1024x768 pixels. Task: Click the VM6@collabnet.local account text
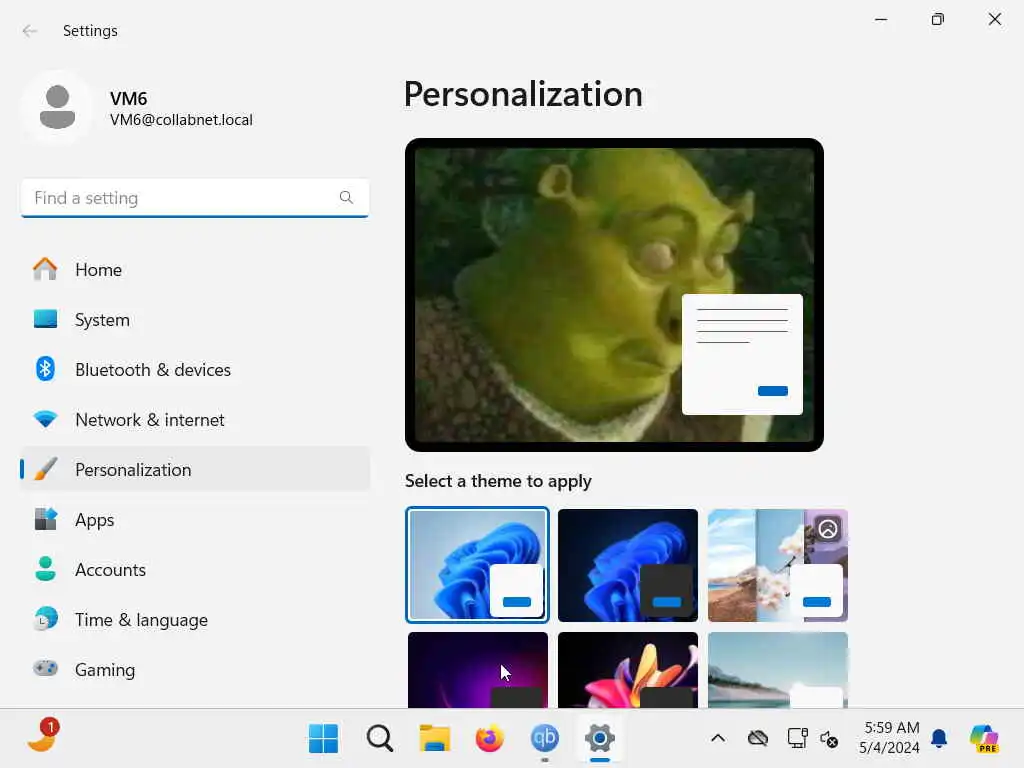pos(181,120)
